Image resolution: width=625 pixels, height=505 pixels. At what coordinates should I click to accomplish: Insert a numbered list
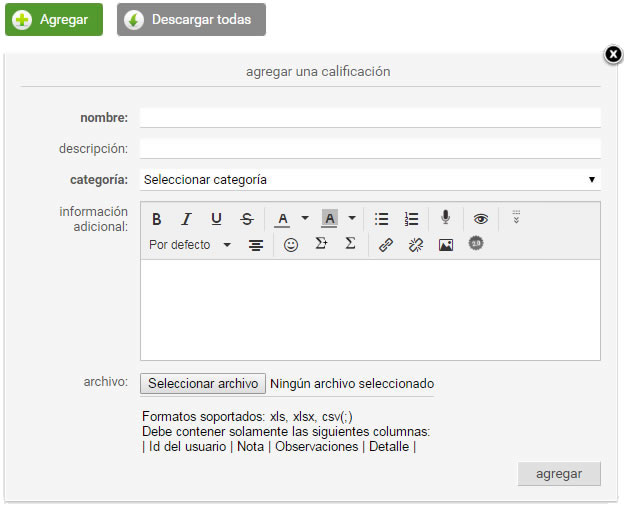point(411,219)
